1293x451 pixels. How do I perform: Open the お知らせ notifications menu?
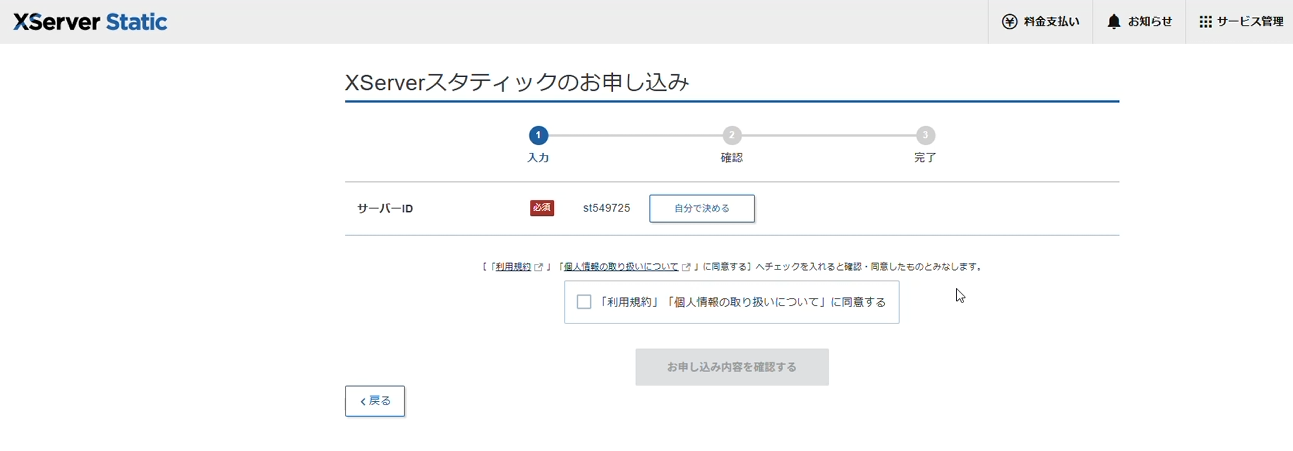tap(1139, 22)
